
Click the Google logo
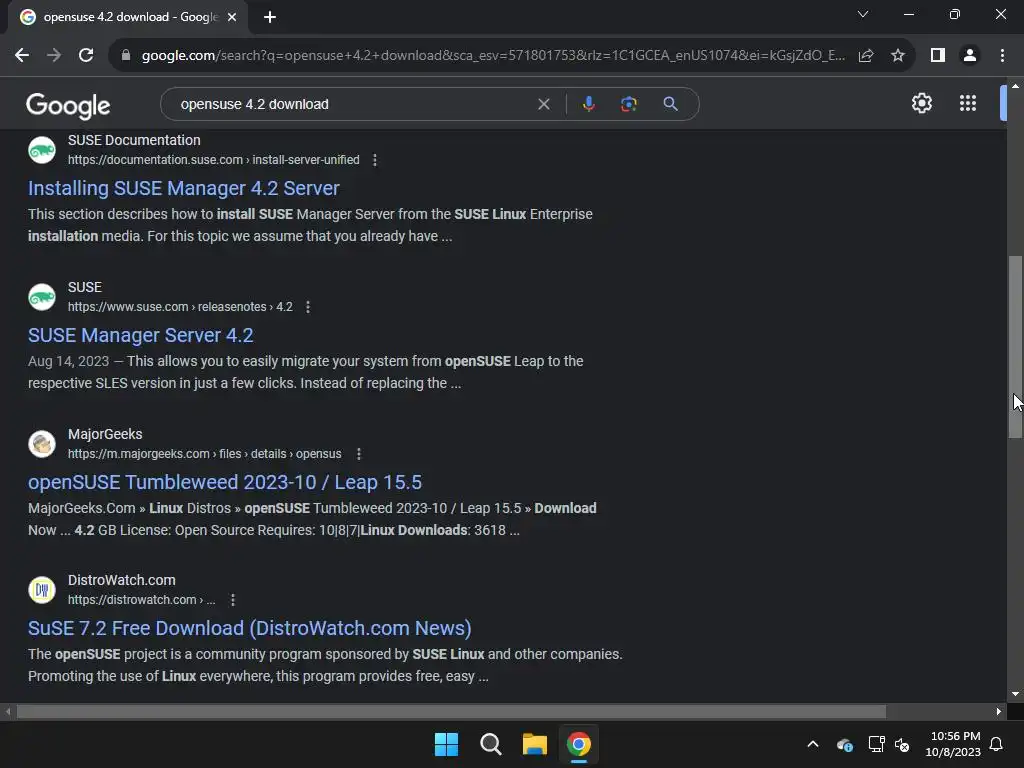pos(68,106)
